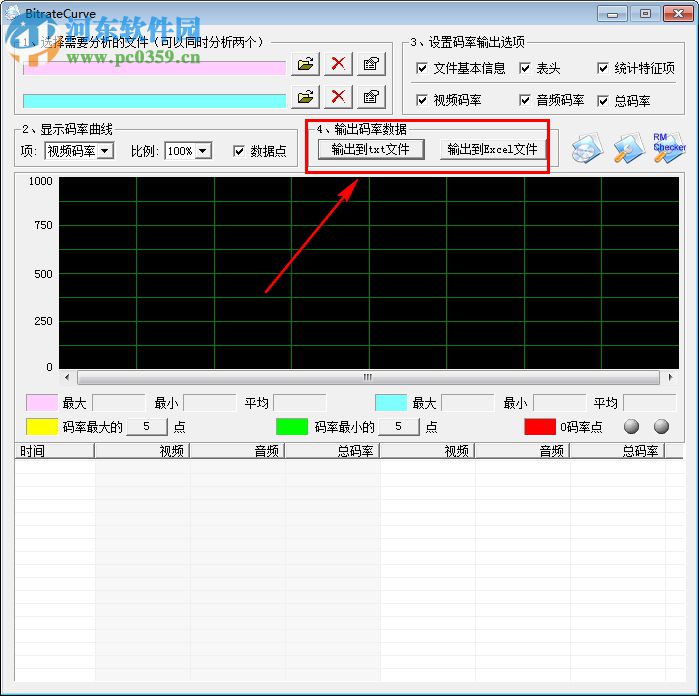The width and height of the screenshot is (699, 696).
Task: Click the first gray round indicator button
Action: click(x=631, y=426)
